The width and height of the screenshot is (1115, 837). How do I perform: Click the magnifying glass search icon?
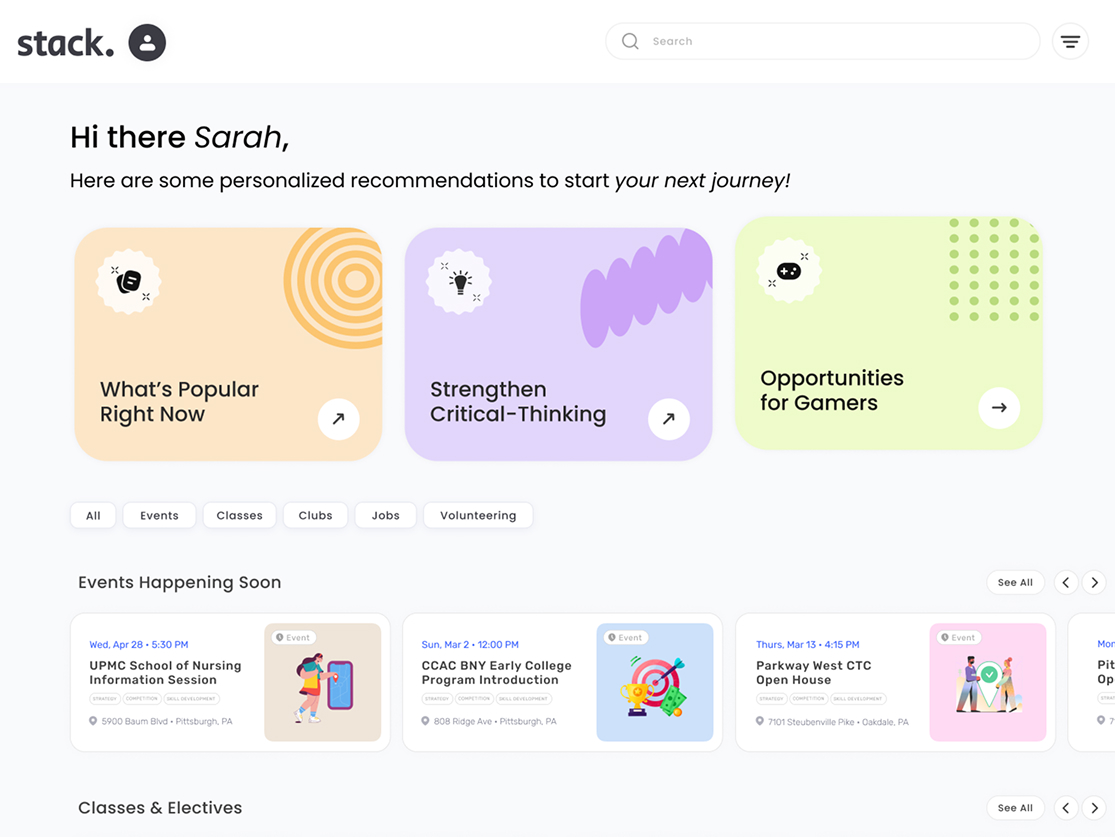pos(630,42)
